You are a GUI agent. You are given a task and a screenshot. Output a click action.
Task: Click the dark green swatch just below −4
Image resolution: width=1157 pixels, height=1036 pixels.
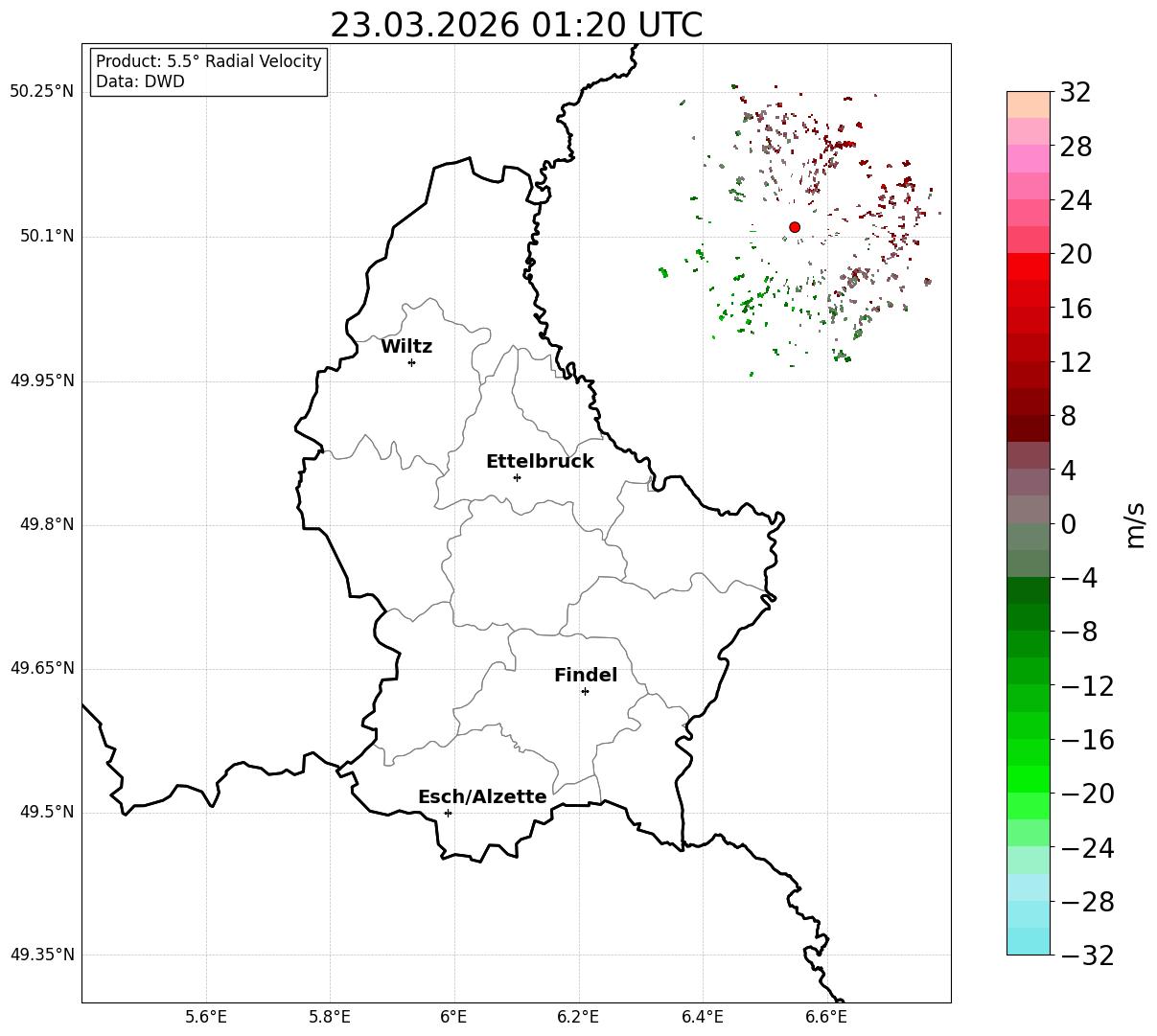1029,590
